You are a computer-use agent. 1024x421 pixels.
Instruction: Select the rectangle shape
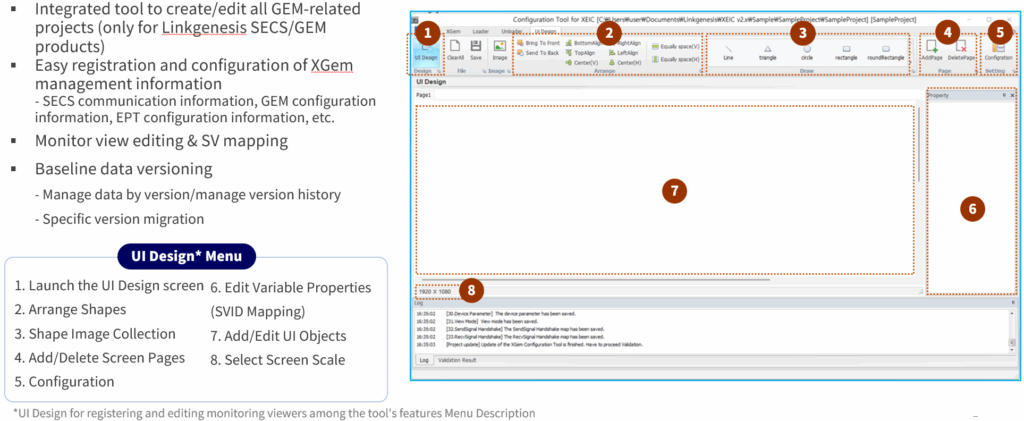(846, 53)
